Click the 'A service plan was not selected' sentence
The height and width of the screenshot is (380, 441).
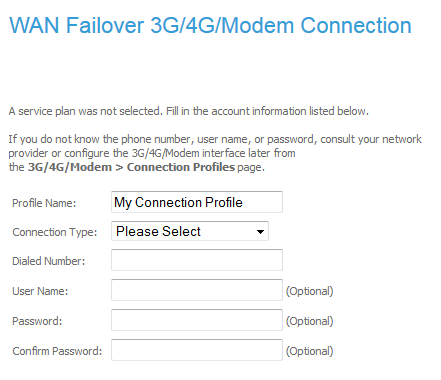click(x=189, y=111)
